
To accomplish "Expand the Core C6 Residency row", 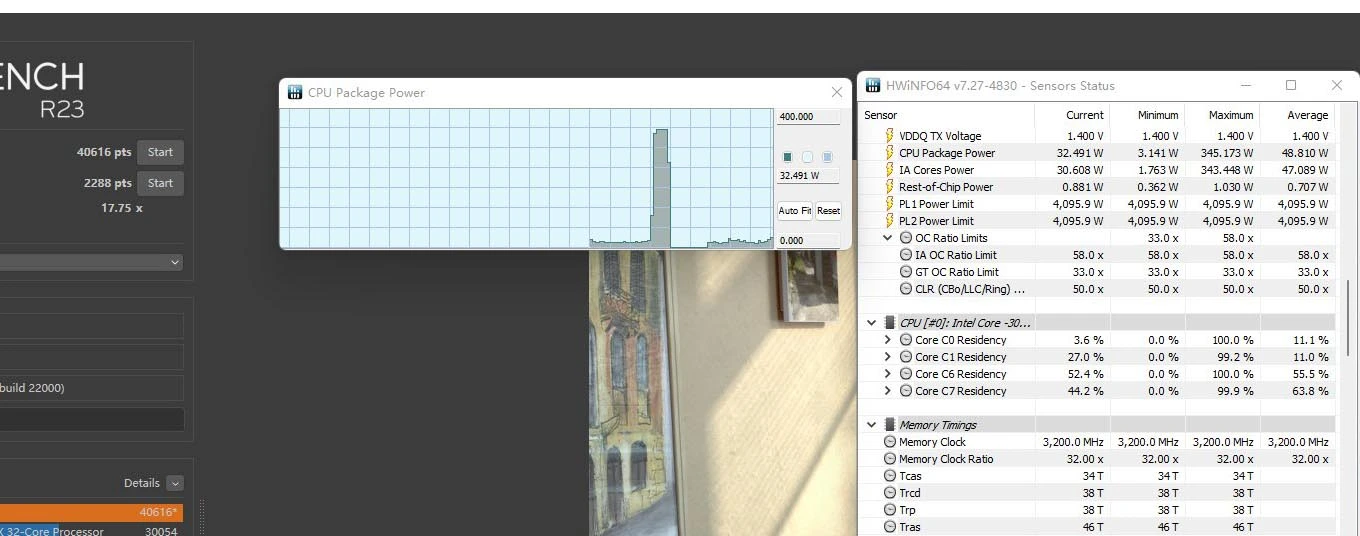I will [x=888, y=374].
